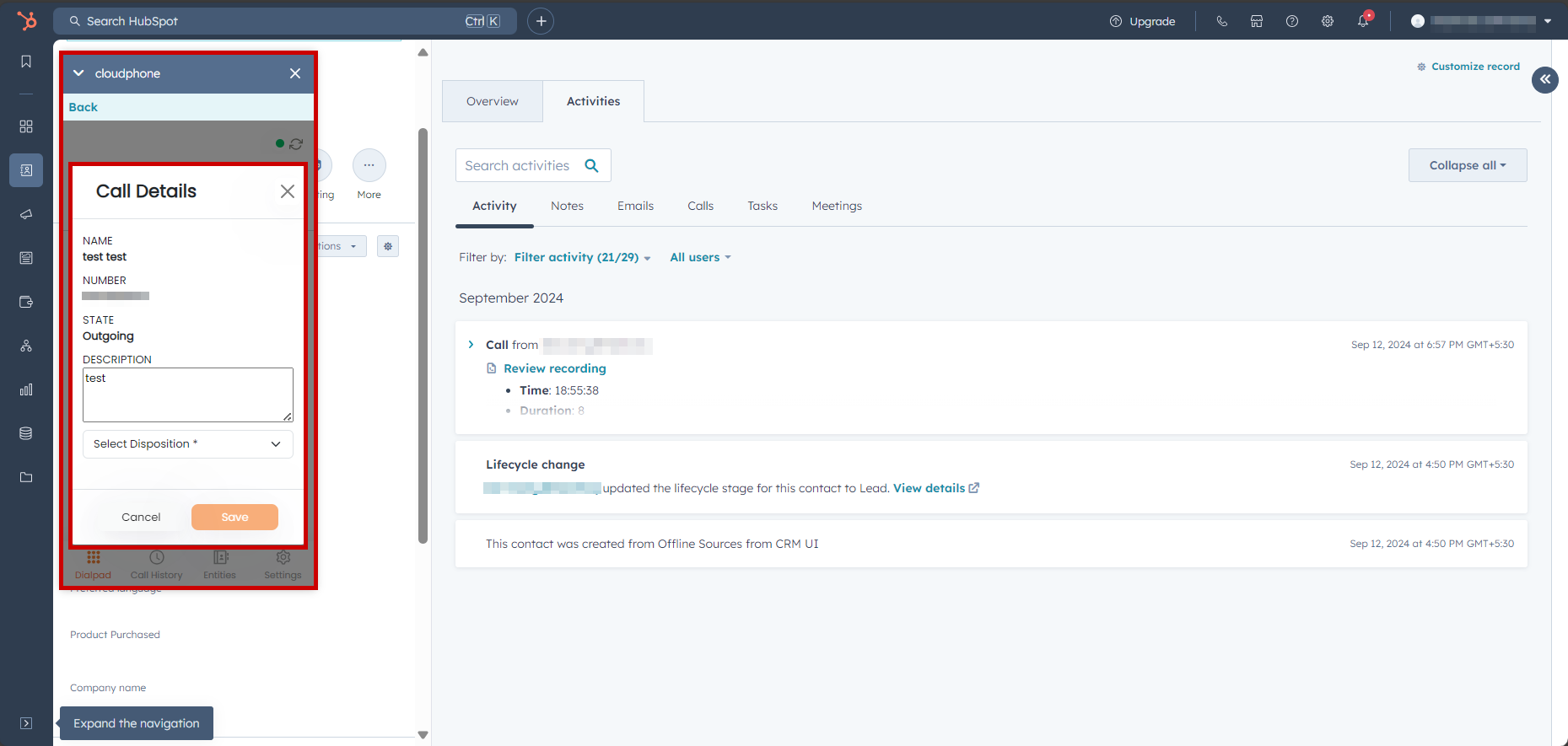Click Expand the navigation tooltip button
This screenshot has height=746, width=1568.
click(137, 723)
